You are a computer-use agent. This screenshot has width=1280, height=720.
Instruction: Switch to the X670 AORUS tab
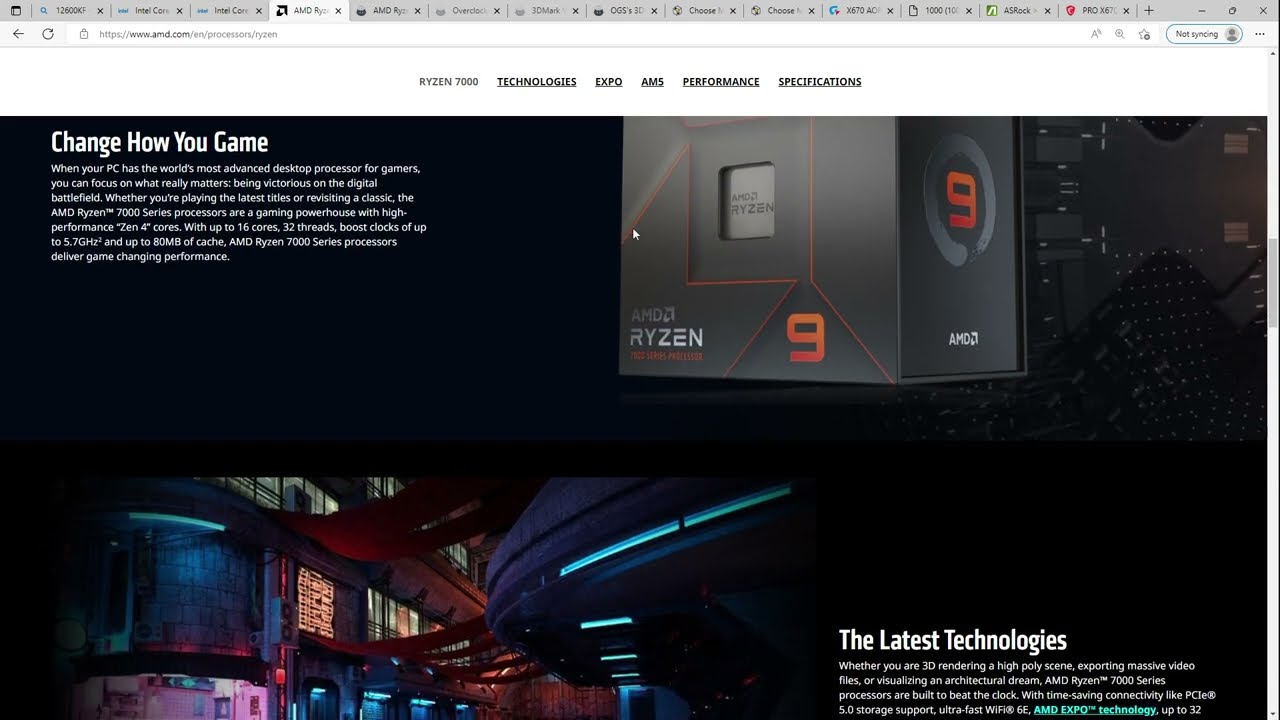pos(861,11)
